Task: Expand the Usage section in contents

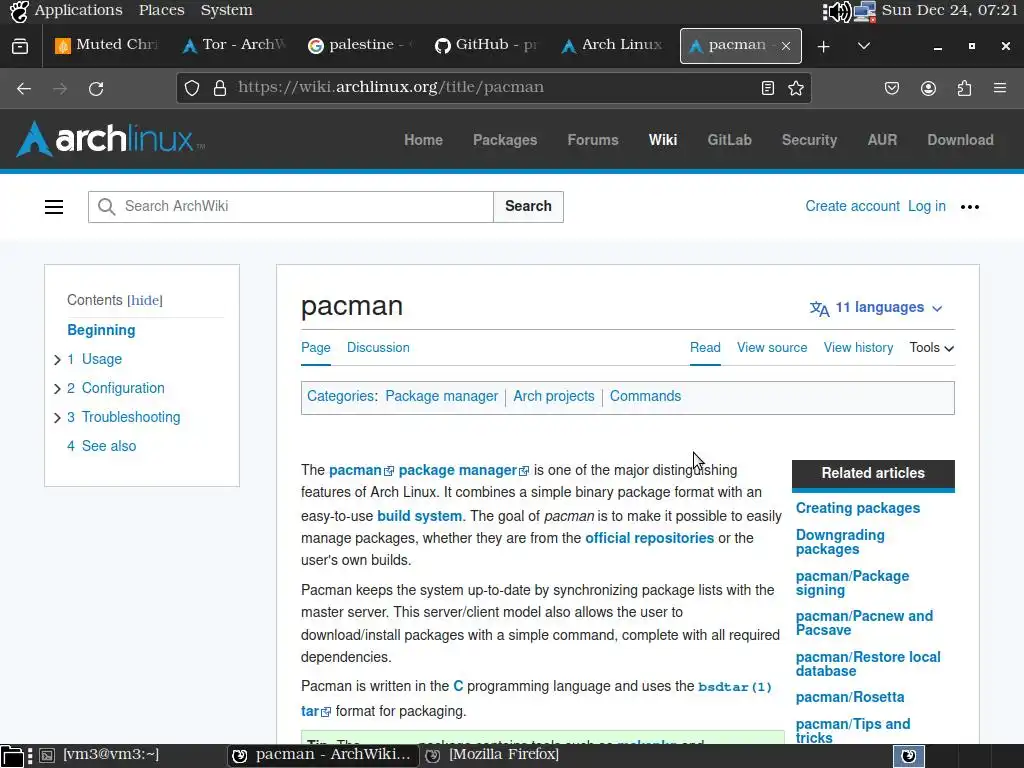Action: pos(57,360)
